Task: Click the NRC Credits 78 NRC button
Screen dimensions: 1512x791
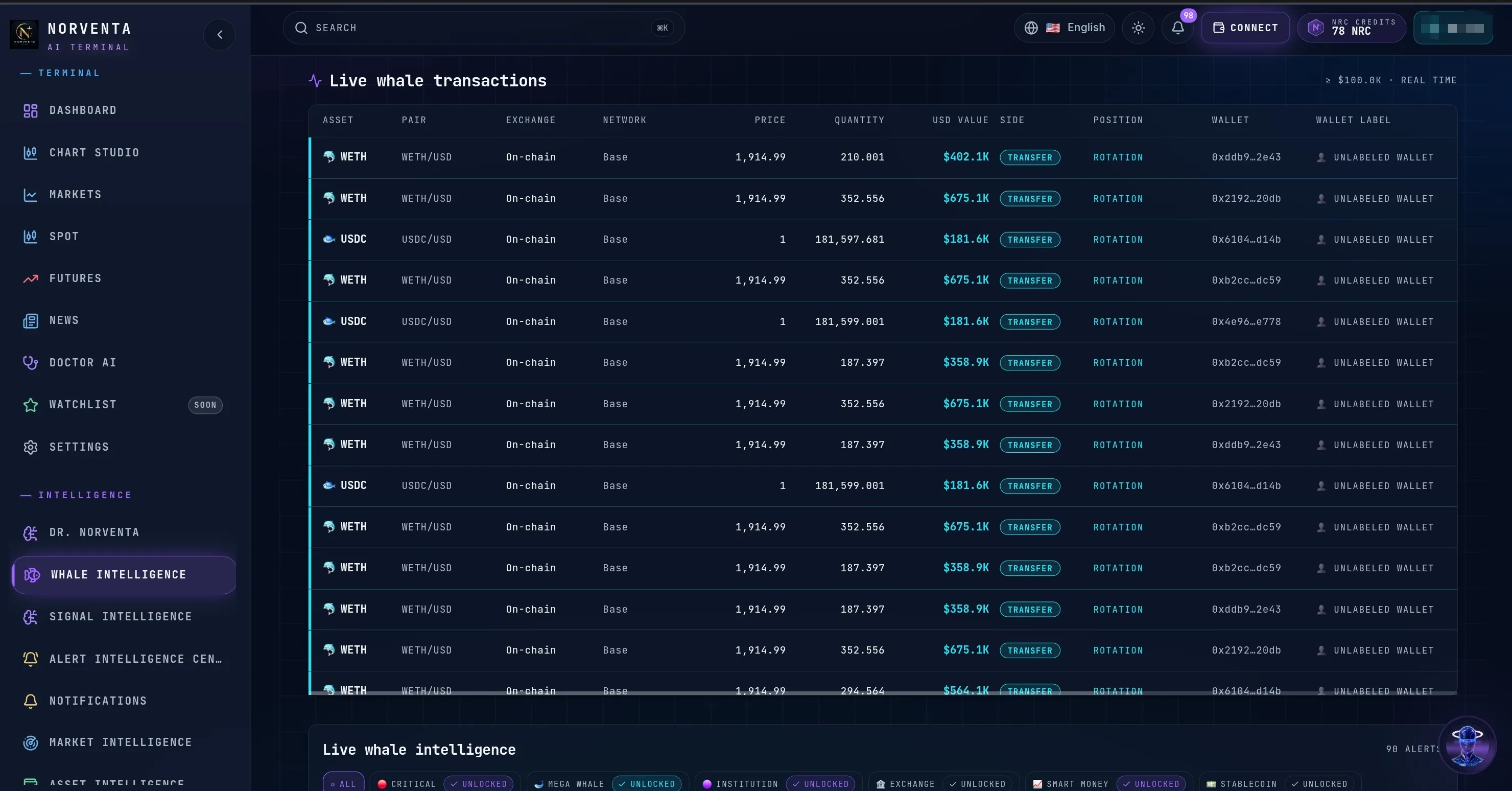Action: (1351, 28)
